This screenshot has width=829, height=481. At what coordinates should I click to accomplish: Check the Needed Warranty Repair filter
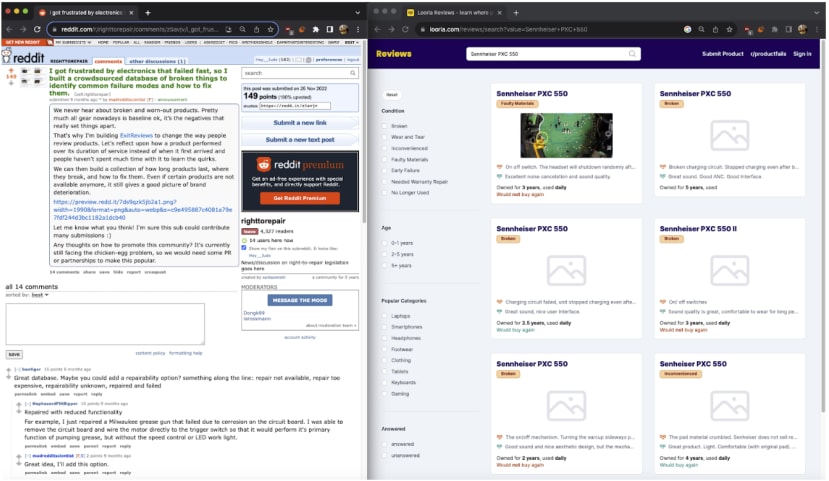click(x=384, y=181)
